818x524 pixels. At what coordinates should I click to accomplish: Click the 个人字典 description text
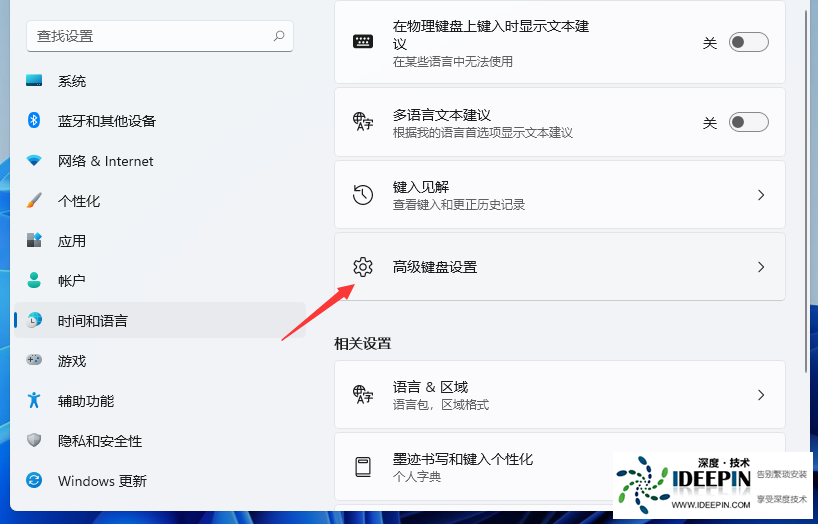click(417, 477)
